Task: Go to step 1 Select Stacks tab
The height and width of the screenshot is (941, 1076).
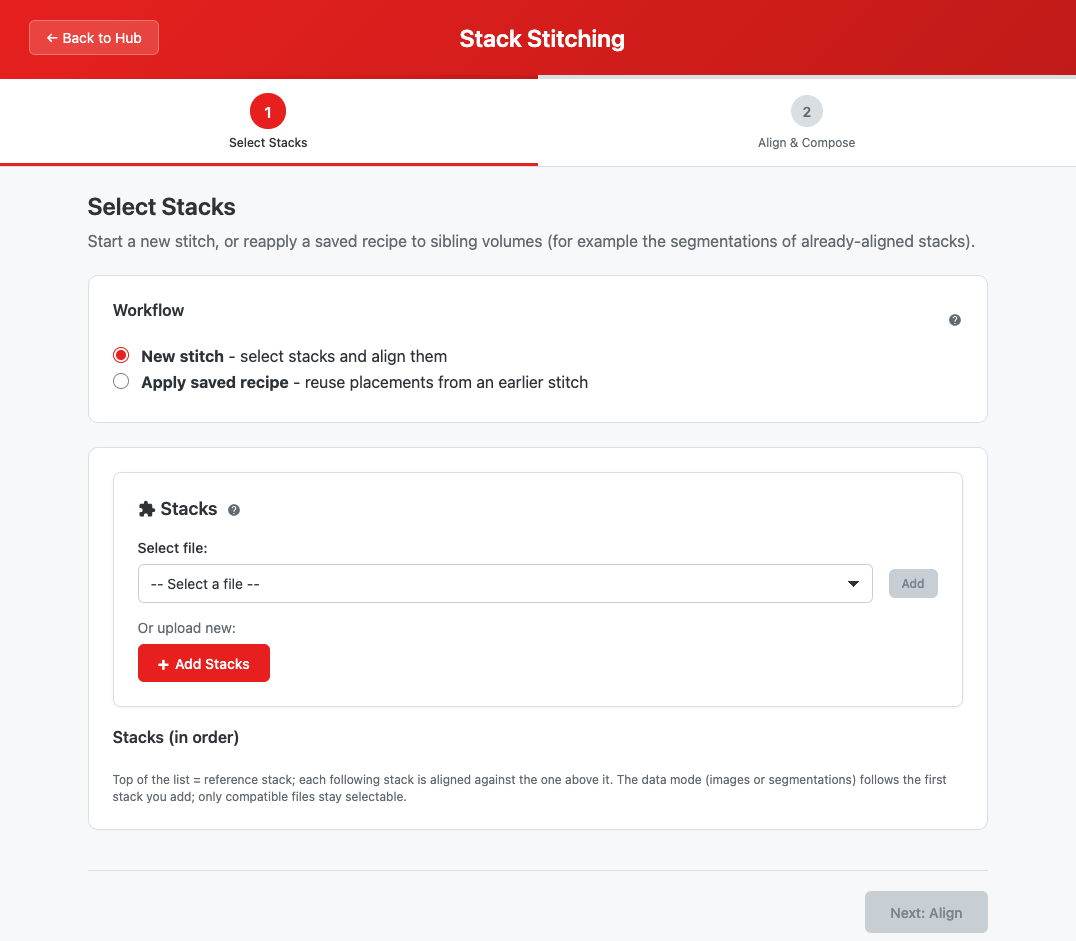Action: (x=268, y=122)
